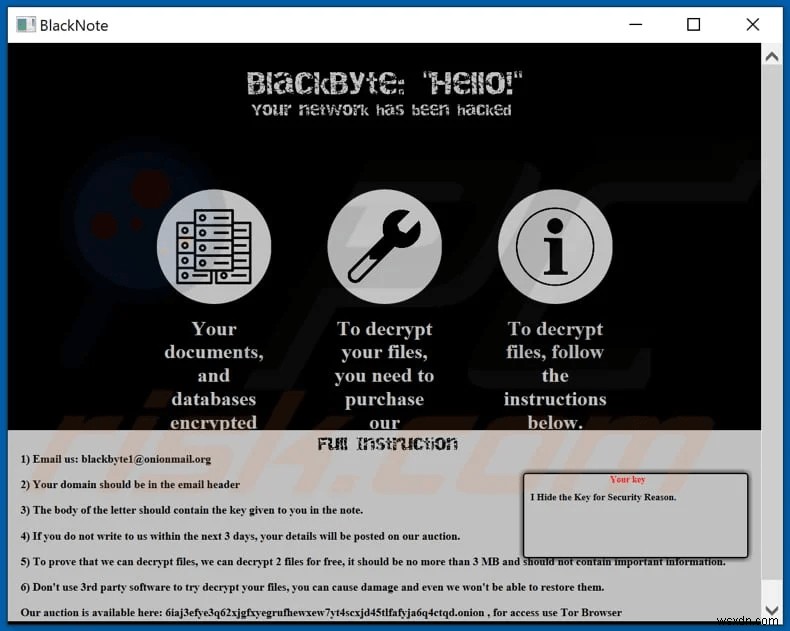Click 'Your network has been hacked' subtitle

click(381, 110)
